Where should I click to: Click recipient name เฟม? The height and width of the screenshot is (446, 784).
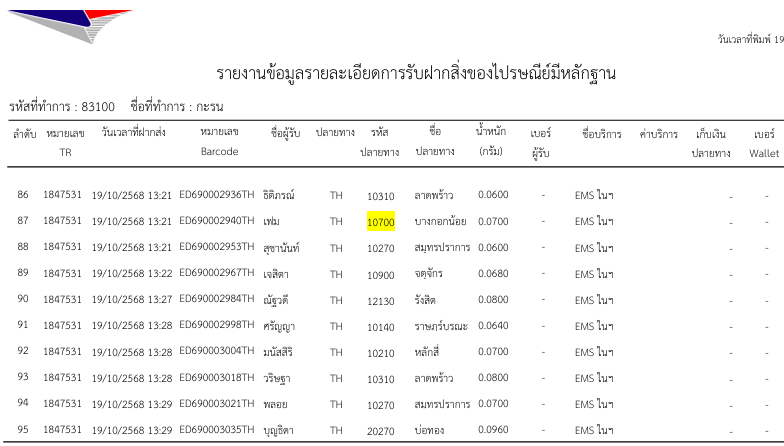[x=272, y=221]
